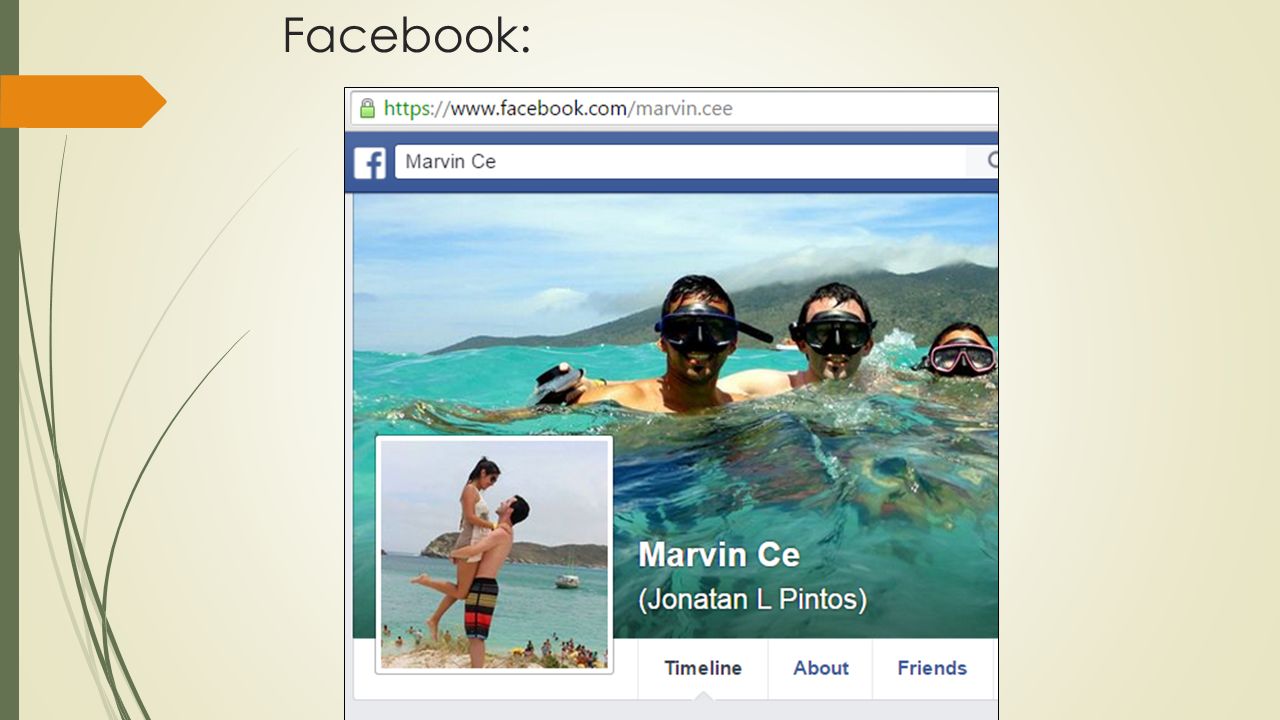Open the About tab
The width and height of the screenshot is (1280, 720).
click(x=821, y=668)
